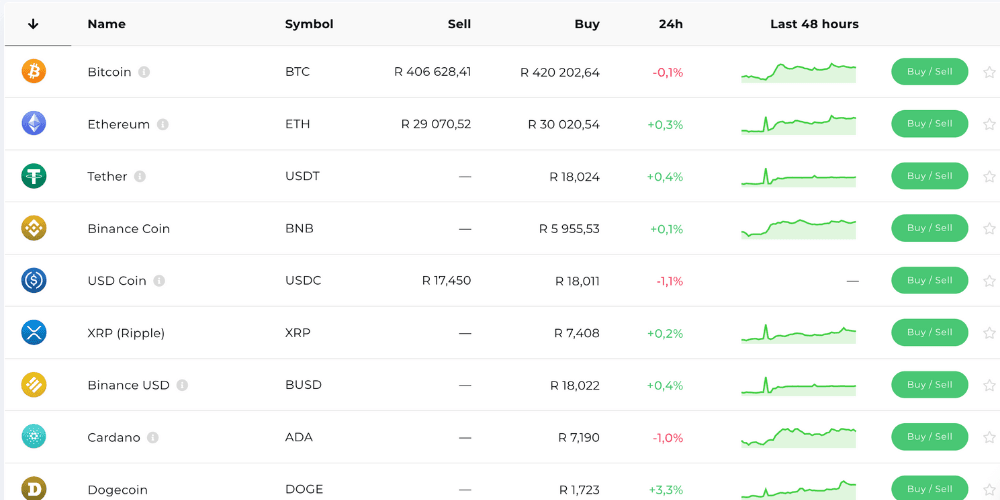1000x500 pixels.
Task: Click the Cardano logo icon
Action: (34, 437)
